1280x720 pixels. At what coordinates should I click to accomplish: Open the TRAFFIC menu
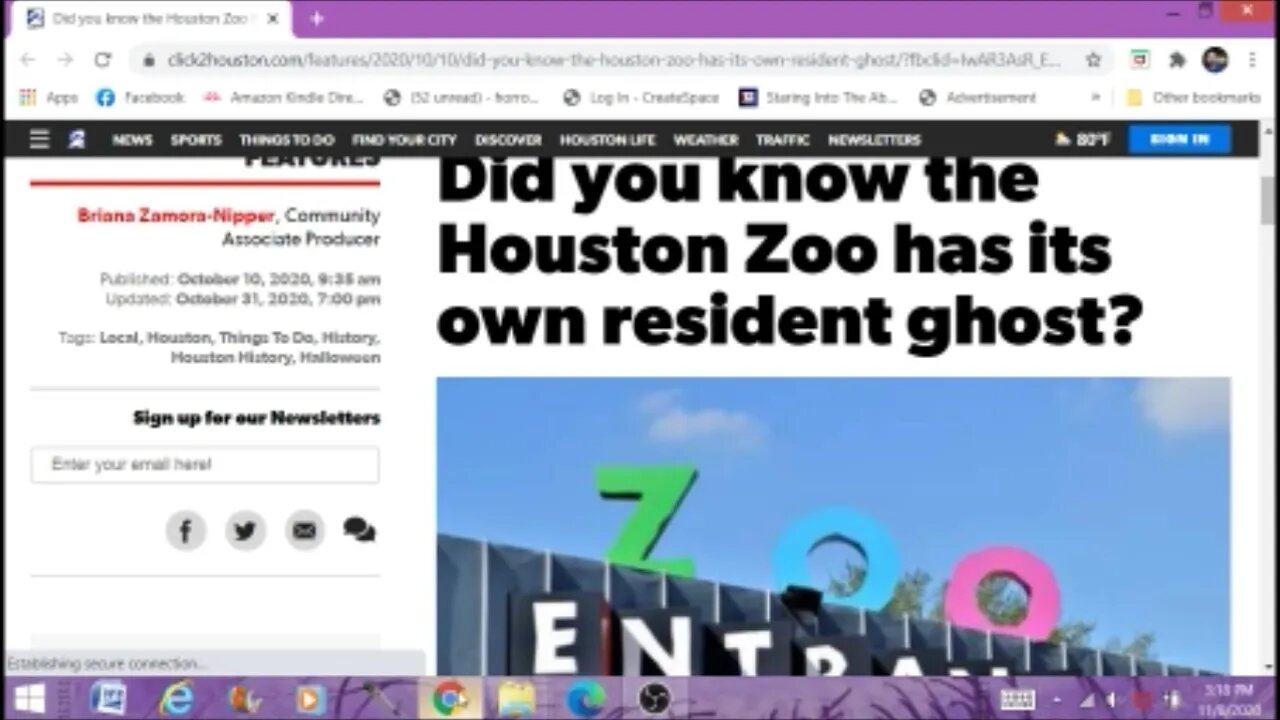[x=783, y=140]
